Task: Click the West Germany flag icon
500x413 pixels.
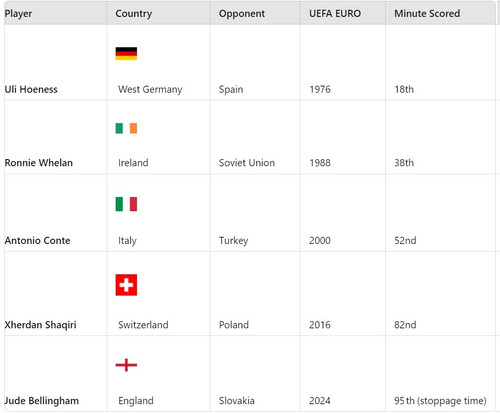Action: pos(126,54)
